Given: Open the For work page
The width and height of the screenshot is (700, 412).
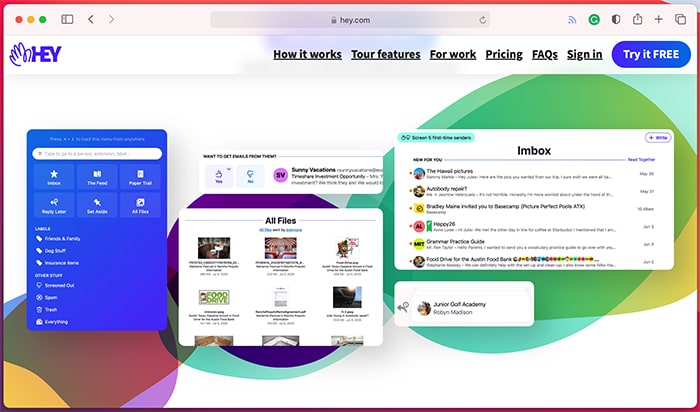Looking at the screenshot, I should coord(453,54).
